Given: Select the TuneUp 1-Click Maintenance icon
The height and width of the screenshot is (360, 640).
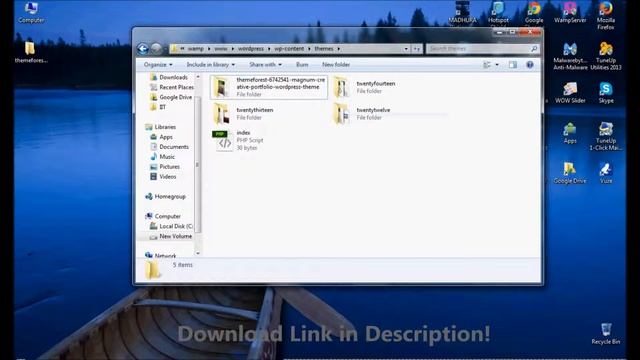Looking at the screenshot, I should coord(606,136).
